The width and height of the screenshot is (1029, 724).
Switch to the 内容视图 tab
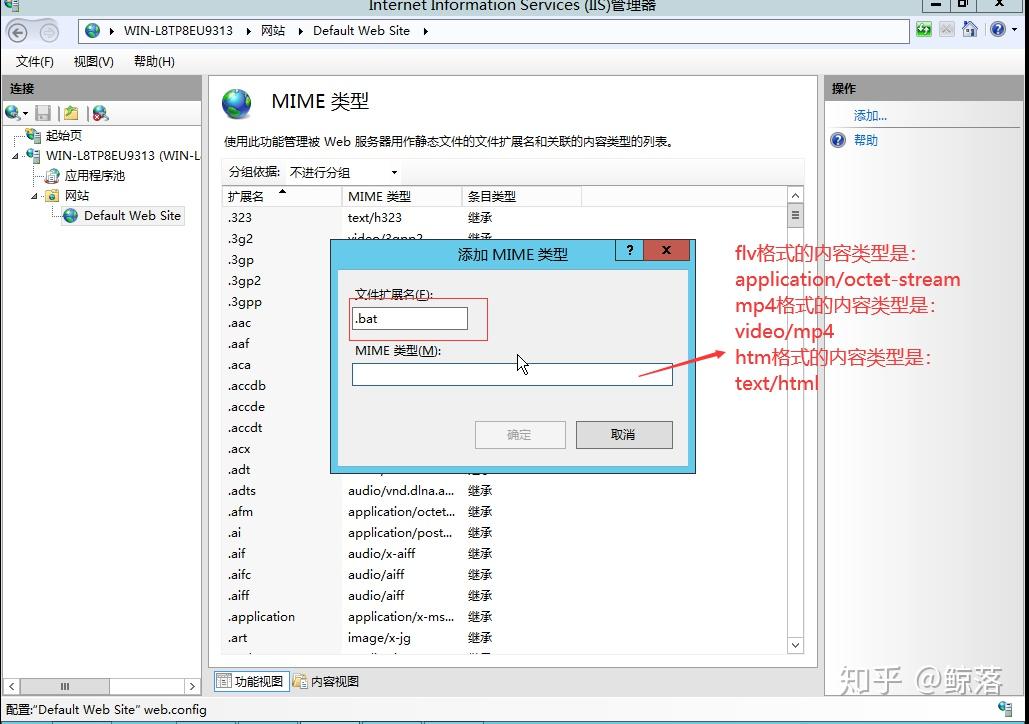pos(330,680)
